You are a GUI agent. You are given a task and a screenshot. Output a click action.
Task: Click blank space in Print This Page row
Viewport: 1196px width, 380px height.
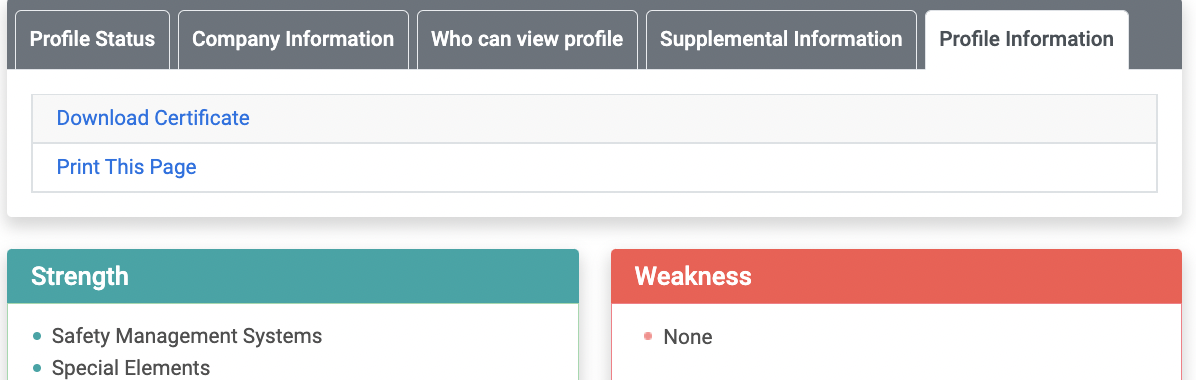point(679,167)
